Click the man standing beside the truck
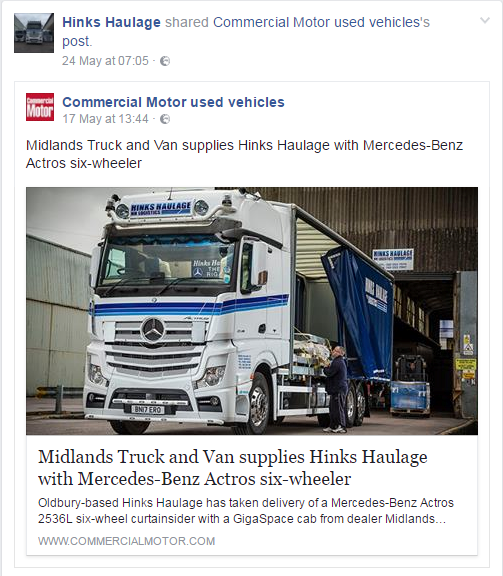 coord(337,389)
